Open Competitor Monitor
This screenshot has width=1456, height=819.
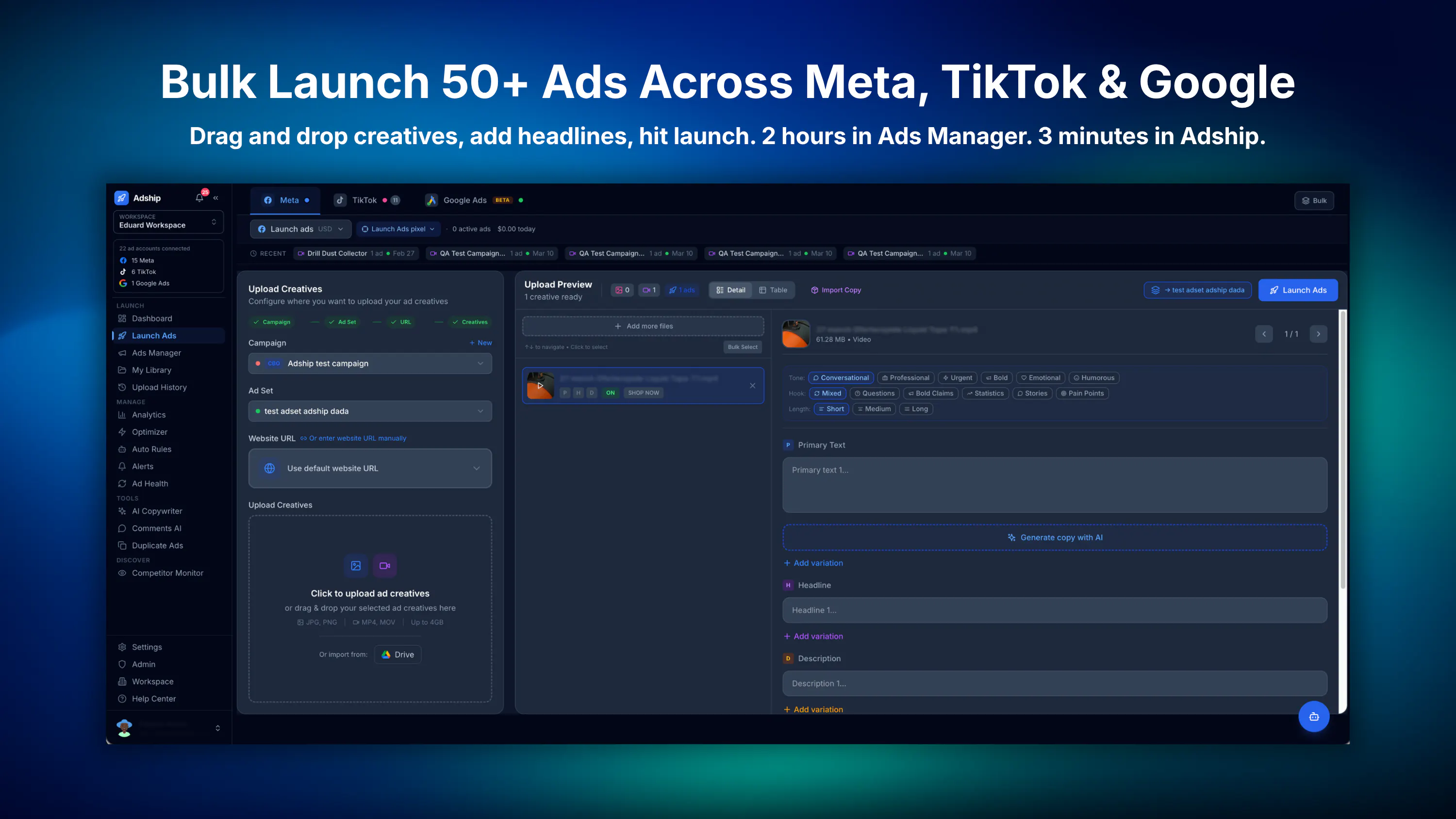tap(167, 573)
